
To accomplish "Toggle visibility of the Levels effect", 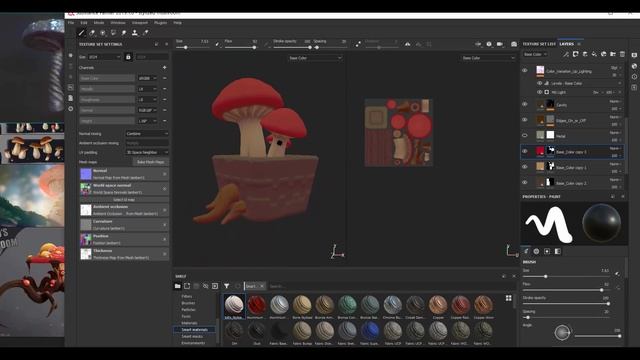I will coord(540,83).
